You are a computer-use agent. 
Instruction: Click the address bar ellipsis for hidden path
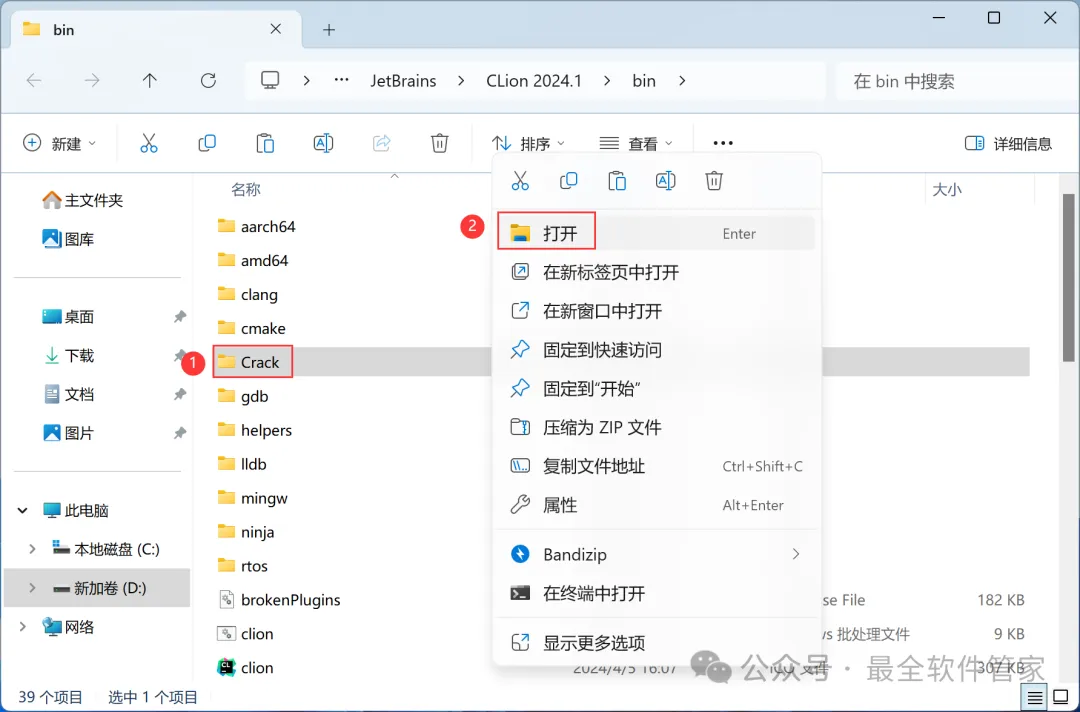click(x=342, y=81)
